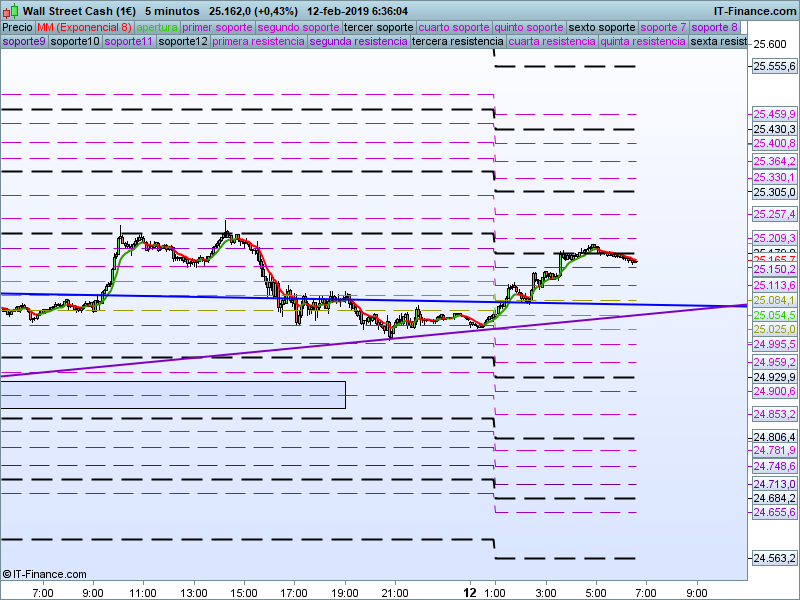
Task: Click the soporte9 label
Action: [24, 41]
